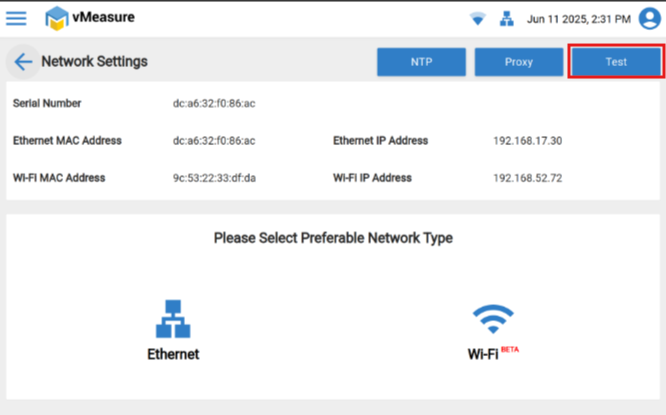Select the large Ethernet network icon
The height and width of the screenshot is (415, 666).
(x=173, y=320)
